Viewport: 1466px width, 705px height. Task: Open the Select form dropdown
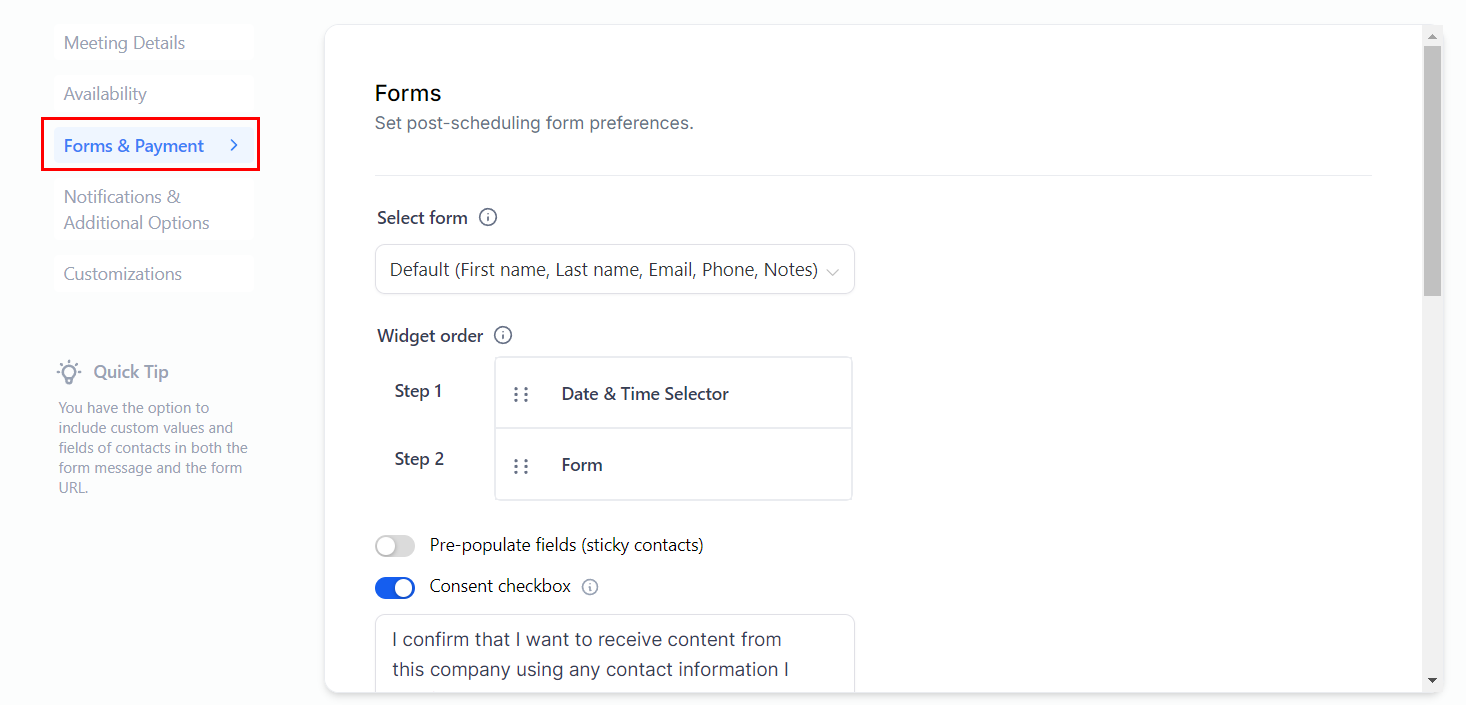pyautogui.click(x=603, y=270)
